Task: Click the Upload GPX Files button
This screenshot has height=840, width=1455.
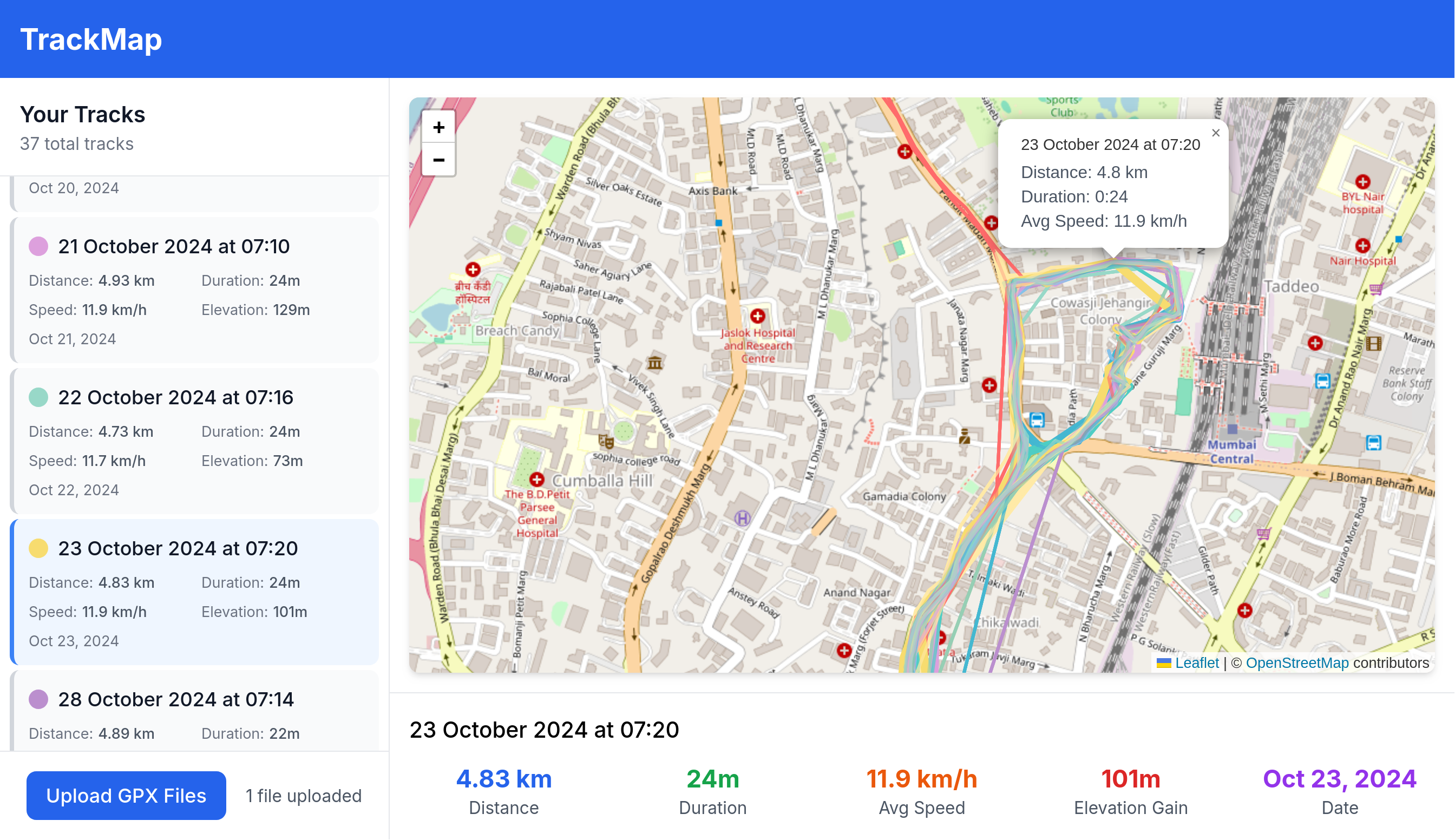Action: point(126,795)
